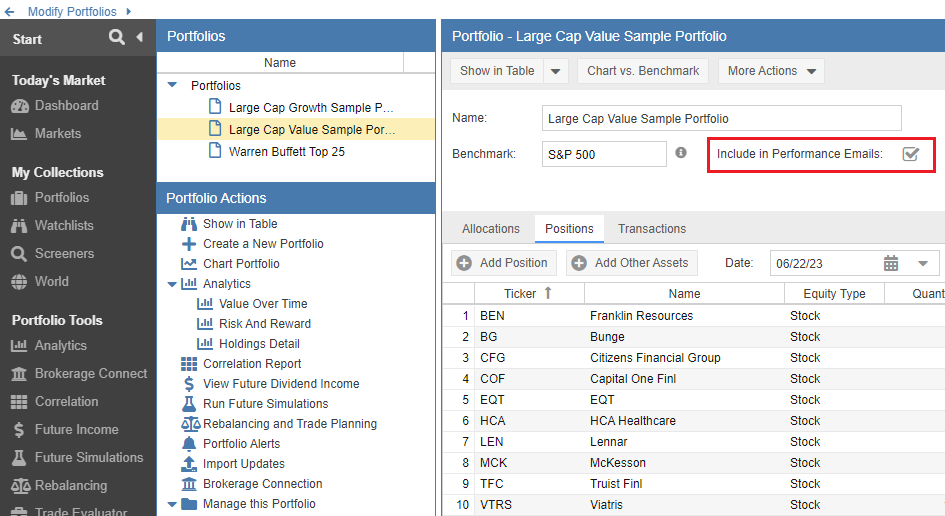Open Markets in sidebar
This screenshot has height=516, width=945.
click(x=46, y=134)
